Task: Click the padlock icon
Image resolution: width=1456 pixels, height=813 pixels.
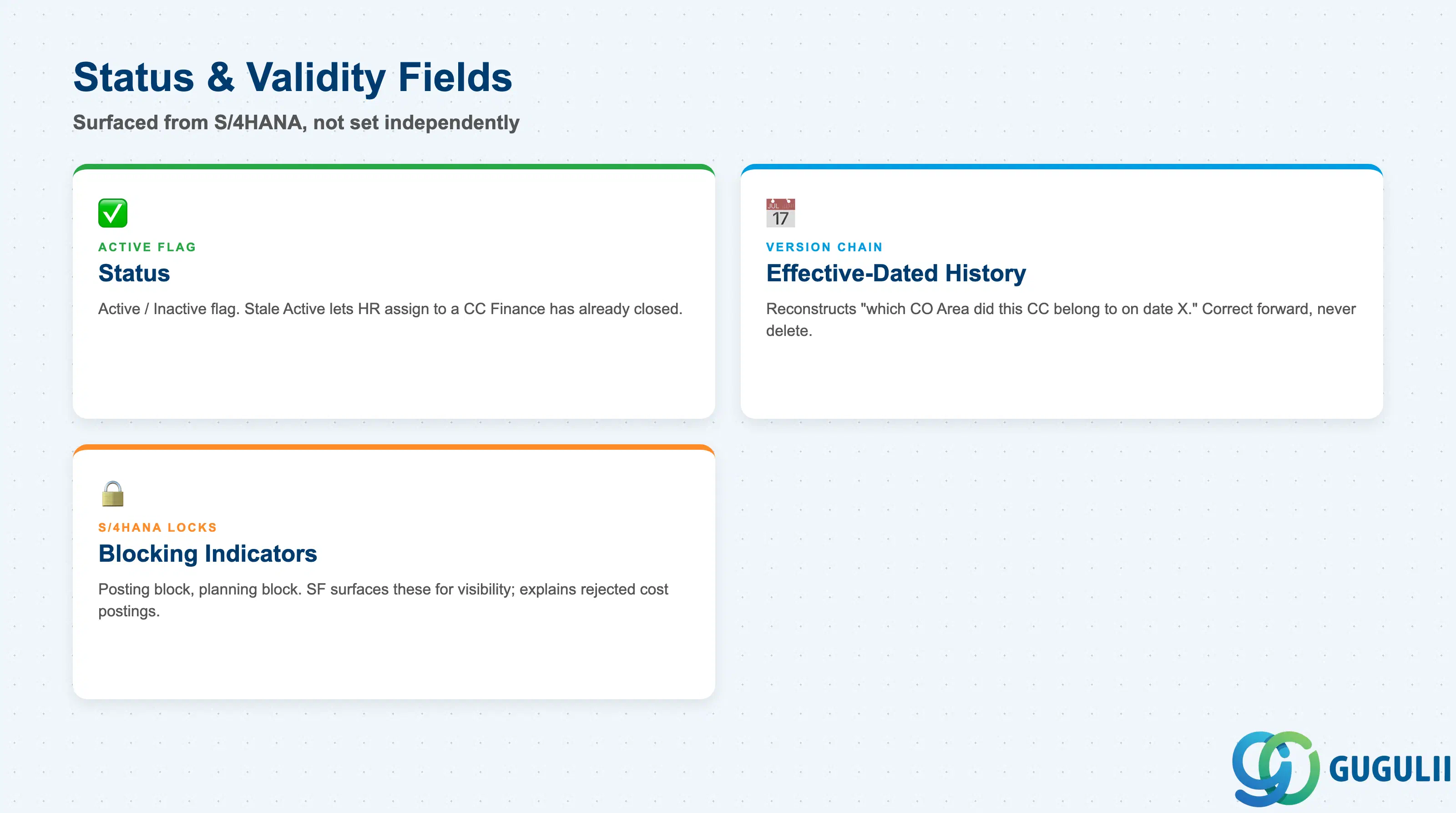Action: click(112, 493)
